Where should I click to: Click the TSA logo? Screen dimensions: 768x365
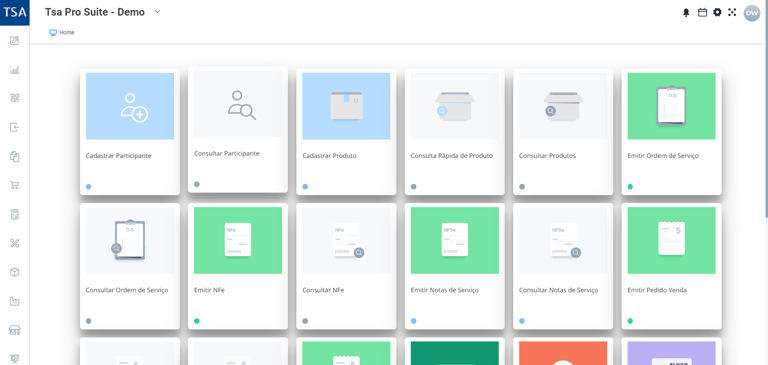(15, 12)
